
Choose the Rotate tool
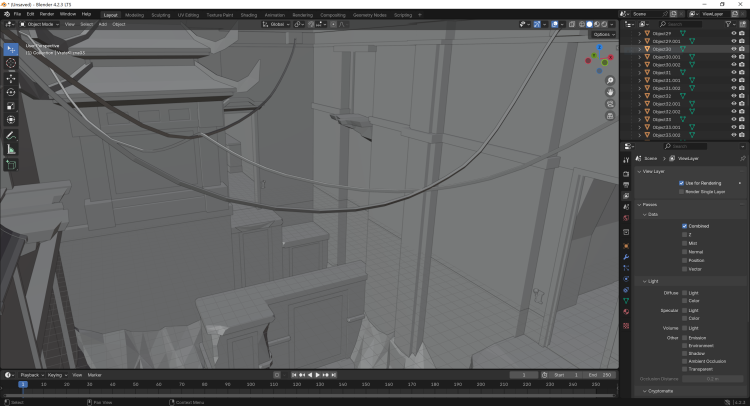pos(11,92)
